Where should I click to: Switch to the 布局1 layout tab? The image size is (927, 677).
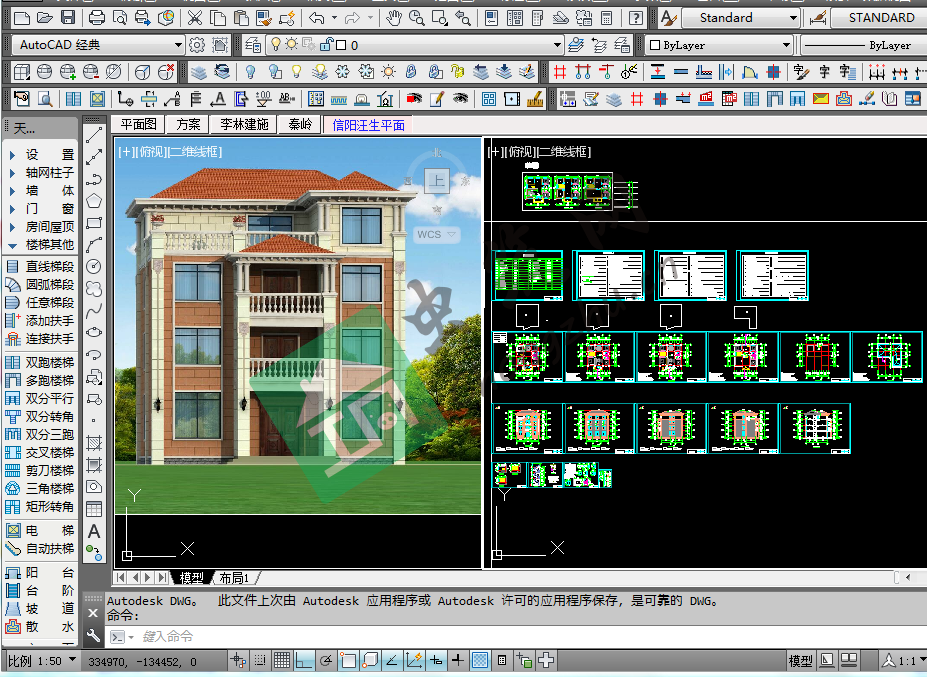(236, 578)
